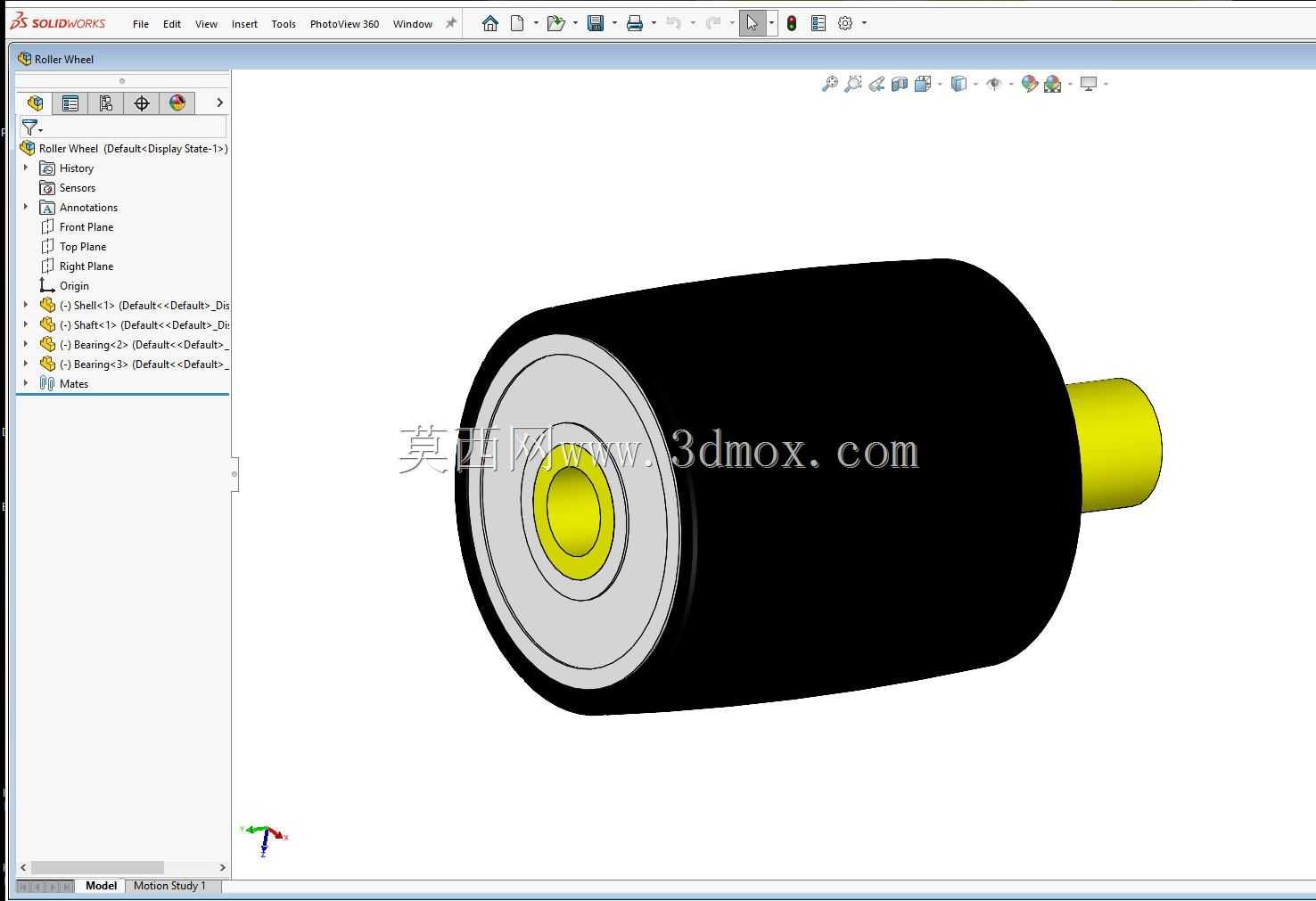Screen dimensions: 1316x901
Task: Click the Undo arrow icon
Action: coord(674,23)
